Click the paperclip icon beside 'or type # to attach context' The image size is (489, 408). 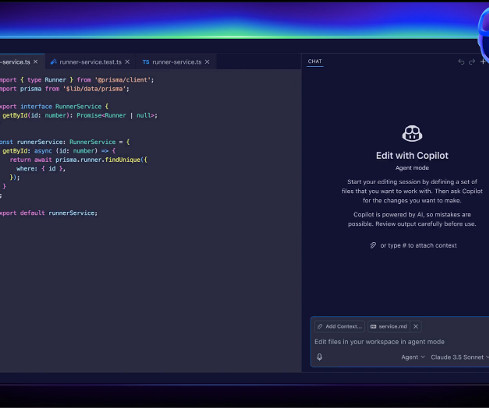point(373,245)
